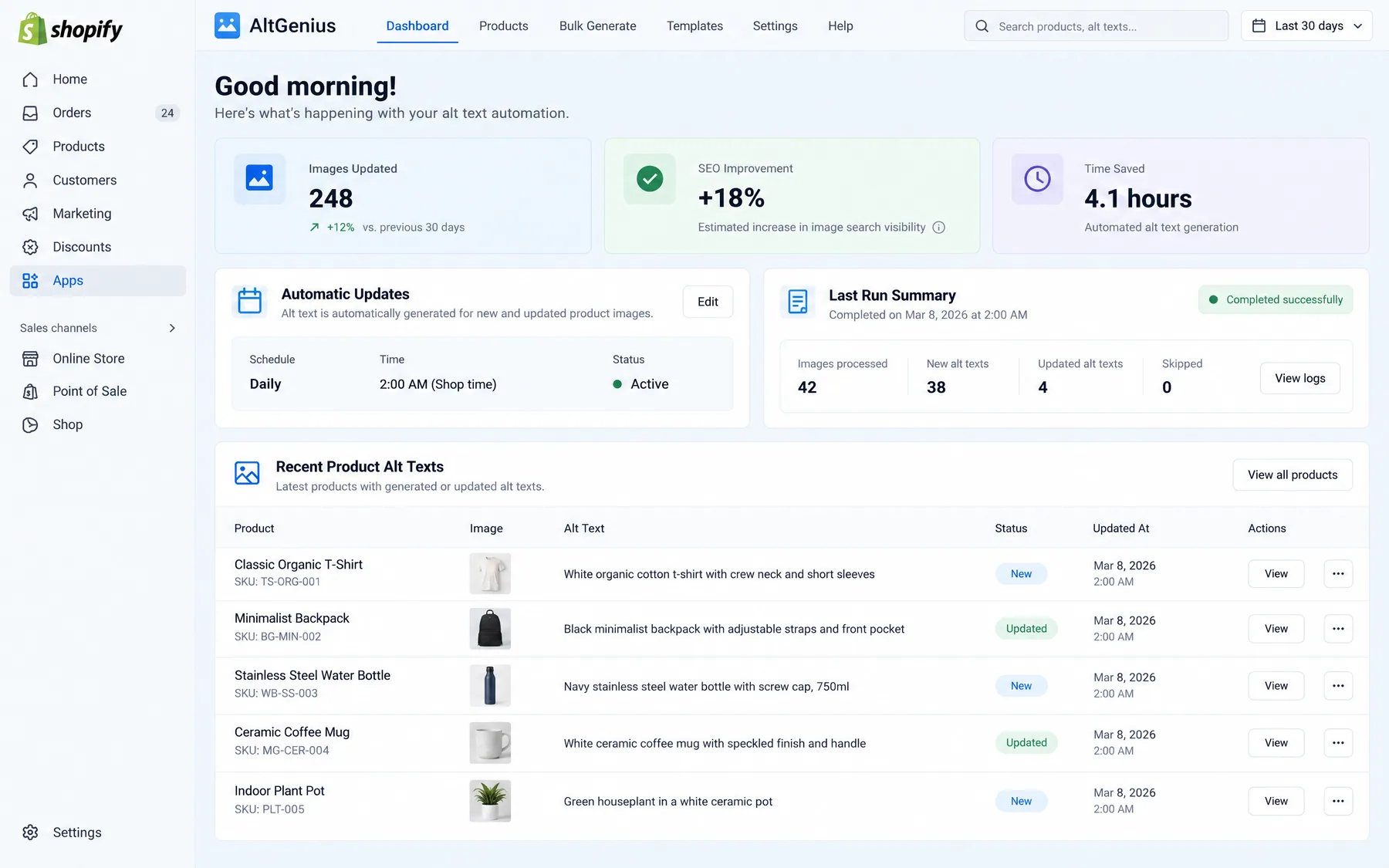Expand the Sales channels section chevron

click(172, 328)
